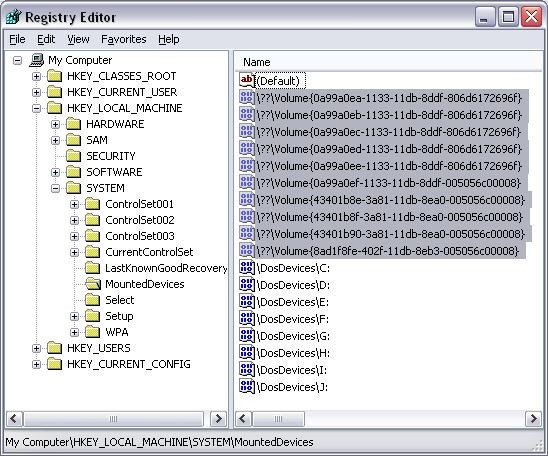Image resolution: width=548 pixels, height=456 pixels.
Task: Click right arrow of values pane scrollbar
Action: (533, 419)
